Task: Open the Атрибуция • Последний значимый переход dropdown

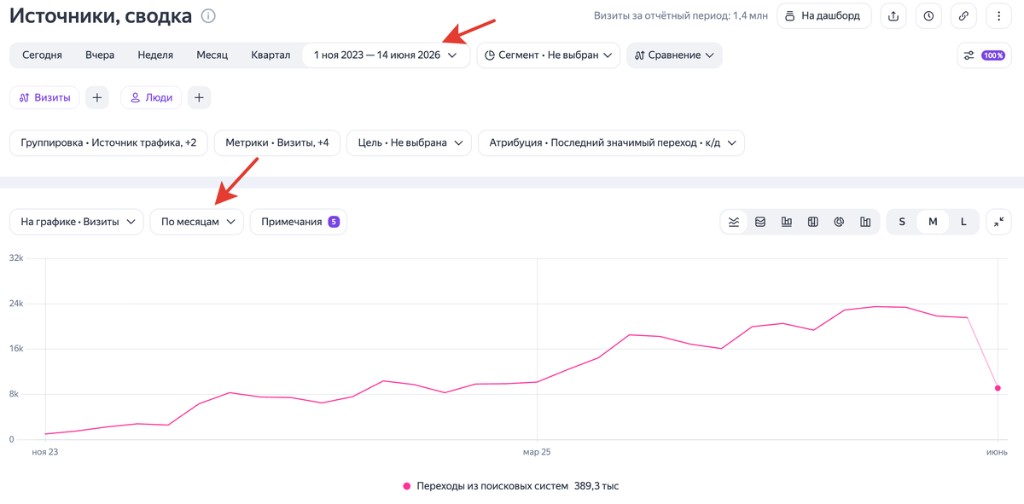Action: coord(611,142)
